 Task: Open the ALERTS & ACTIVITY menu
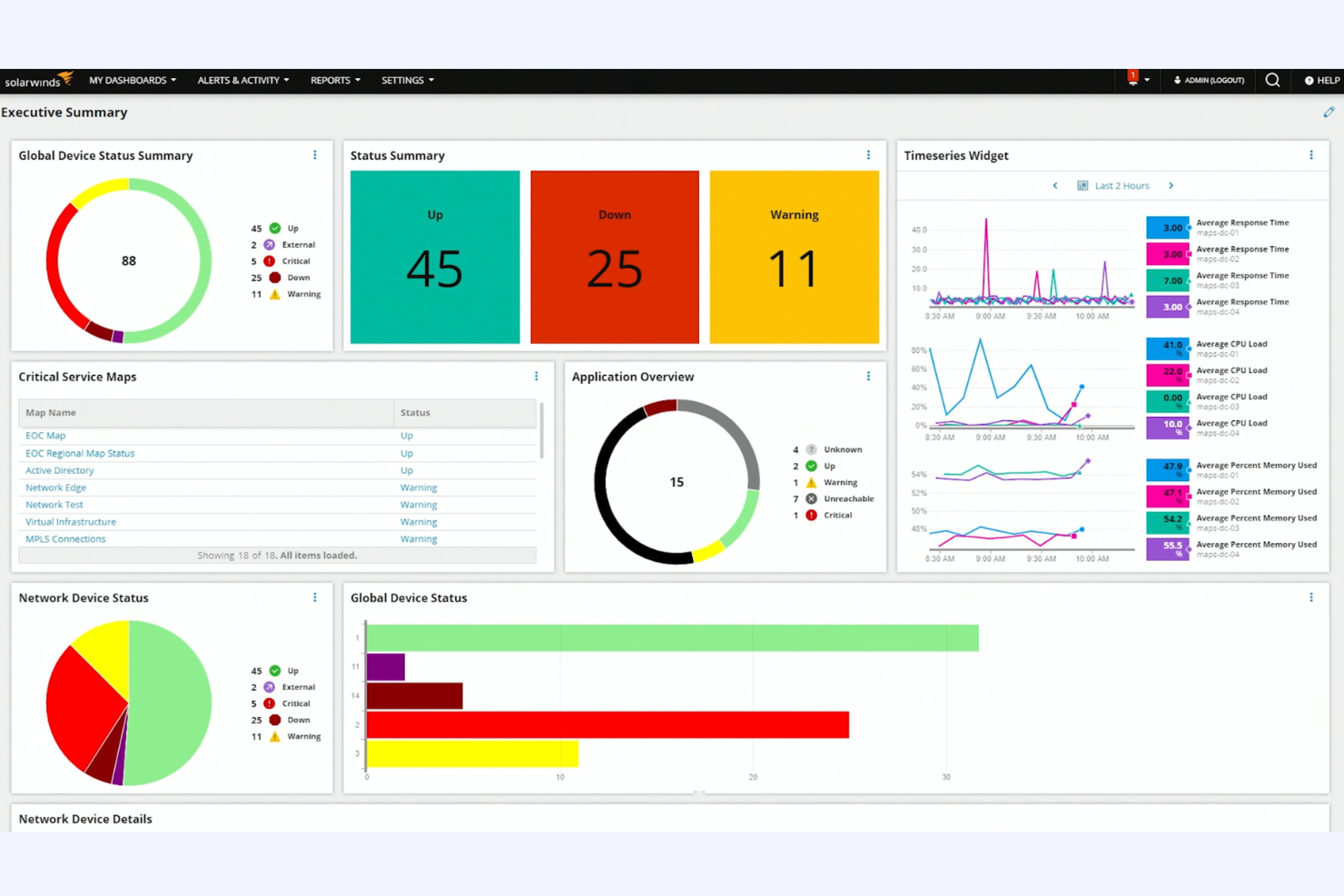[x=242, y=80]
